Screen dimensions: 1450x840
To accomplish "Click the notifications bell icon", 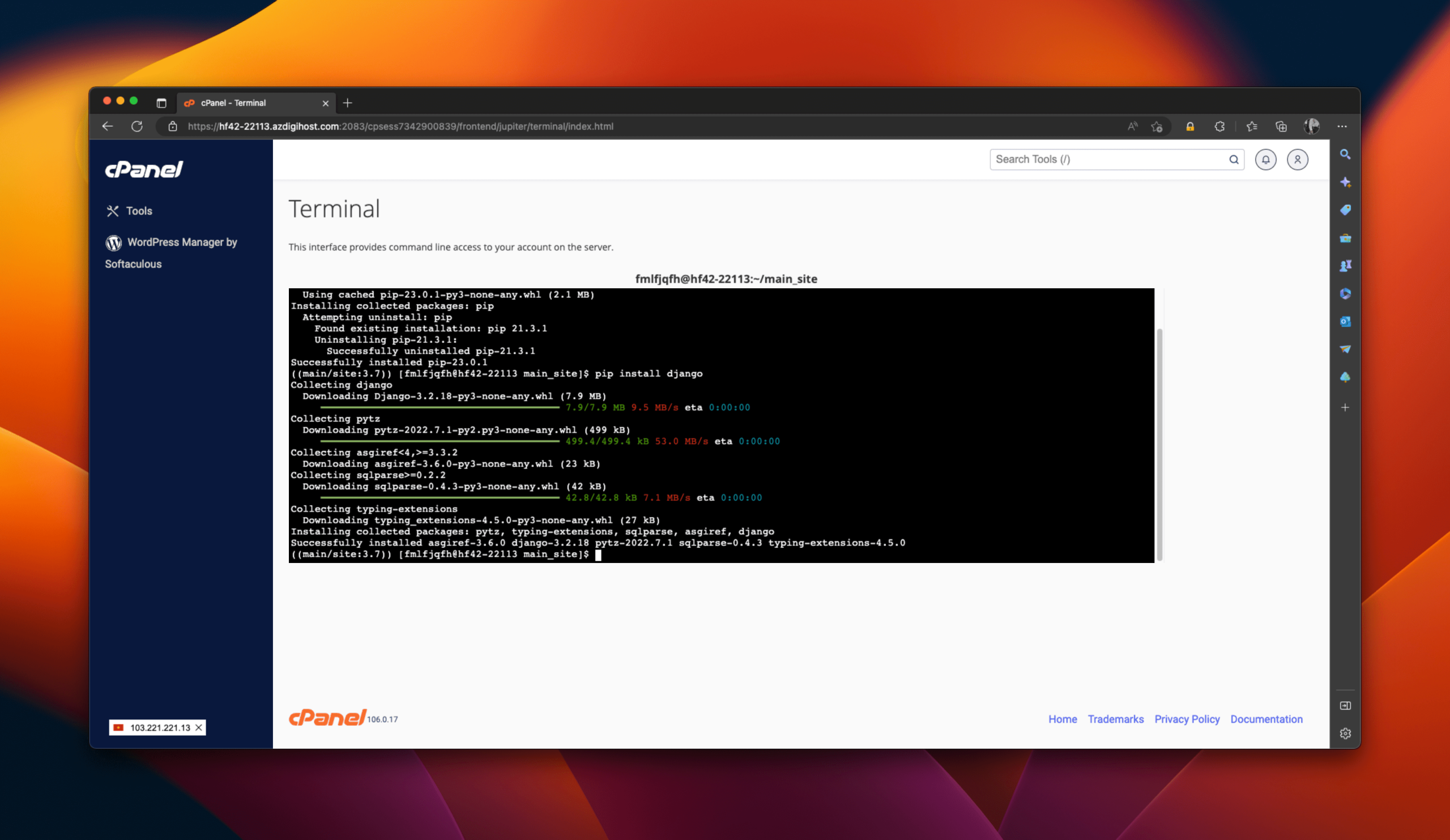I will [x=1265, y=159].
